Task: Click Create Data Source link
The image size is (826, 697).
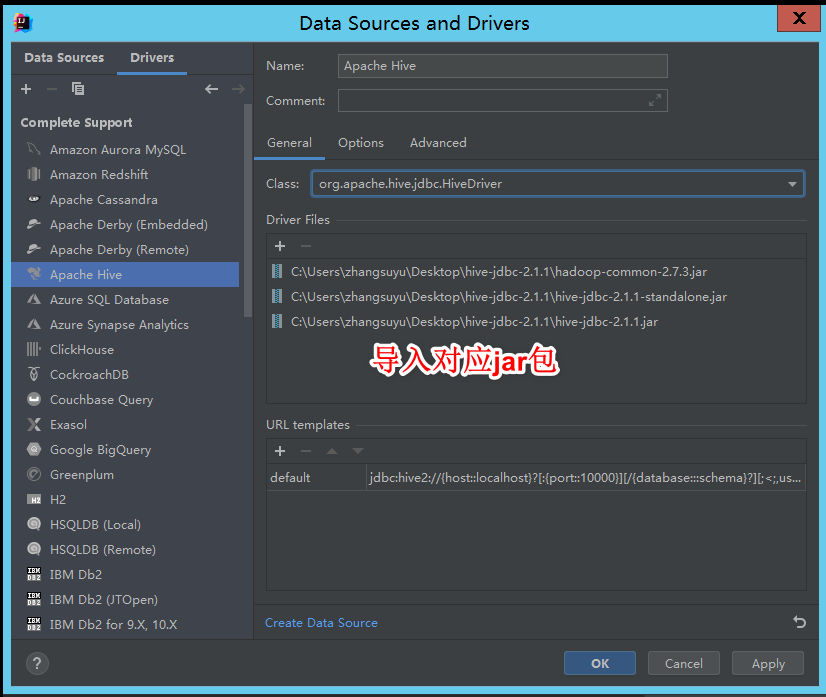Action: pyautogui.click(x=321, y=623)
